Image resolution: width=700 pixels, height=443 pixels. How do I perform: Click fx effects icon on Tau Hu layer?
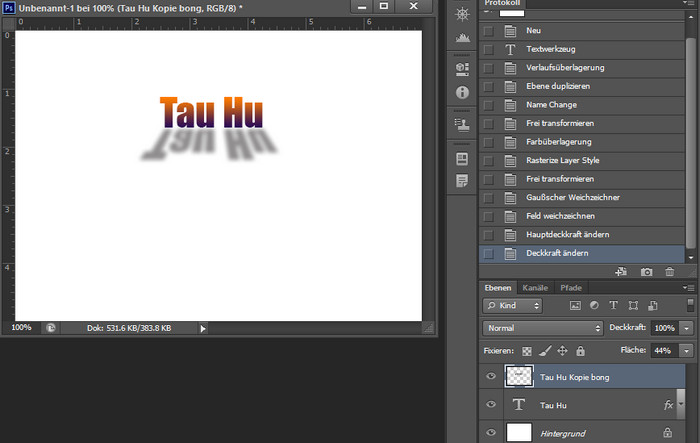668,405
